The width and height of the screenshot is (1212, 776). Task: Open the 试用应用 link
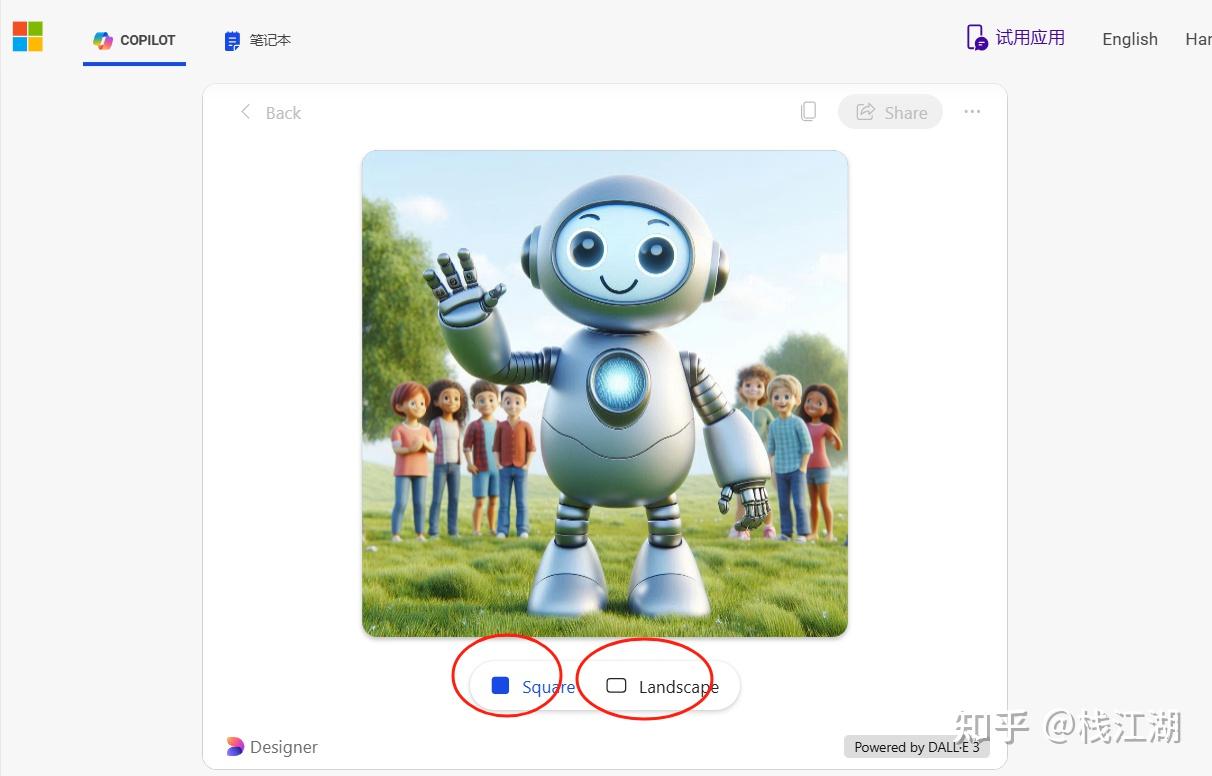1030,38
